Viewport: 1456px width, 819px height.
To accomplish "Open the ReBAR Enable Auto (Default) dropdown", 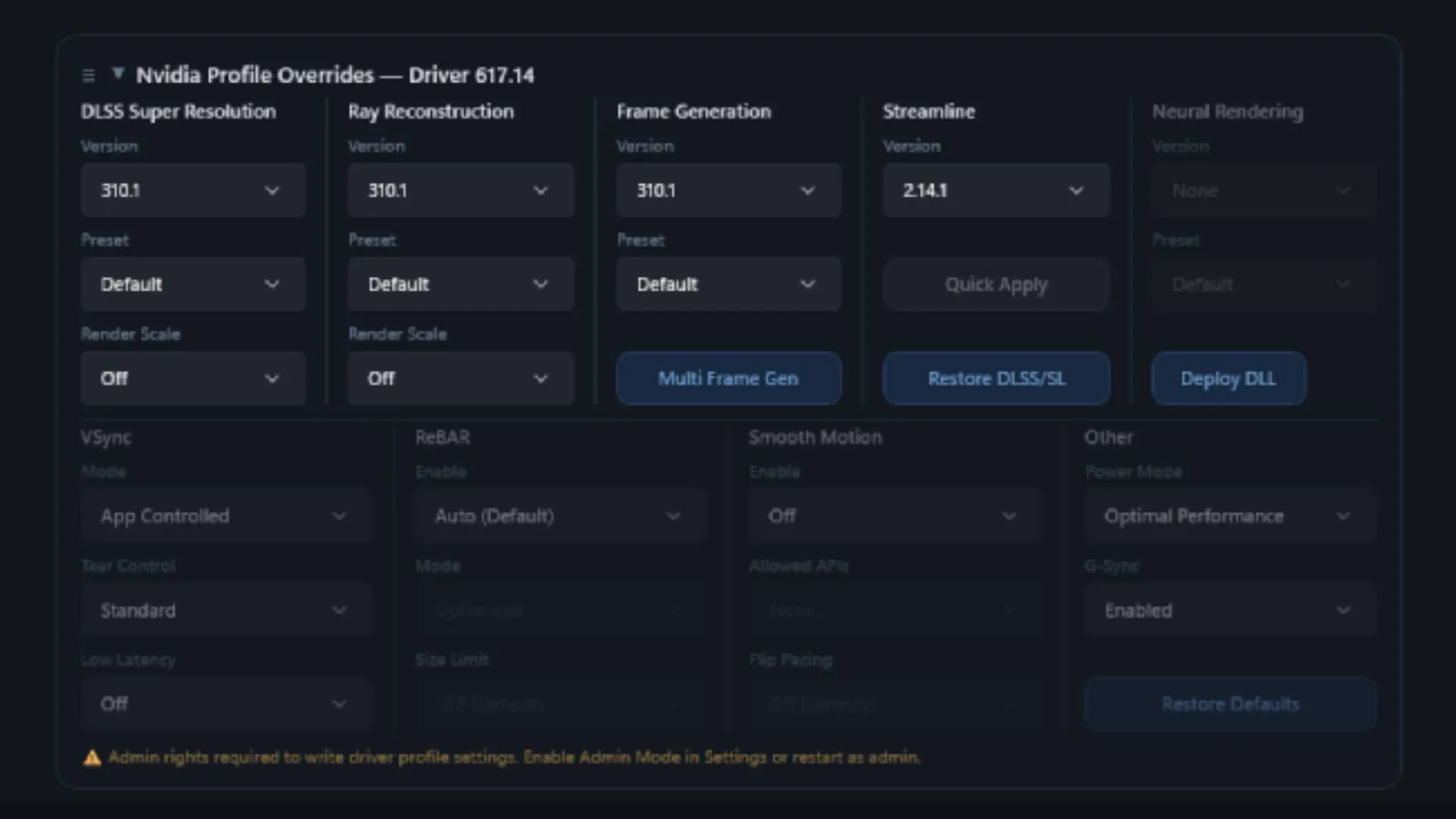I will click(x=560, y=516).
